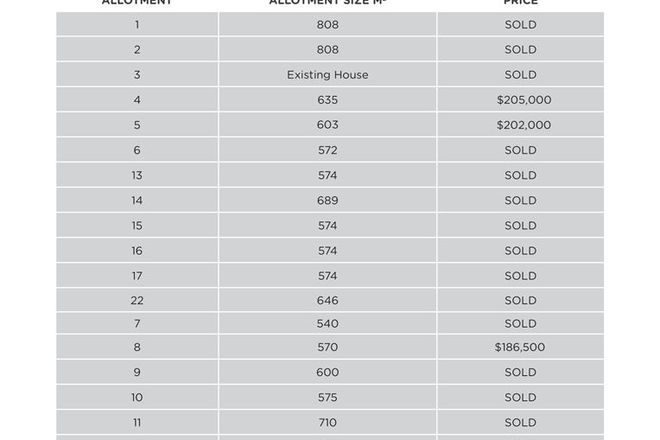Viewport: 660px width, 440px height.
Task: Click the 572 size cell
Action: 327,150
